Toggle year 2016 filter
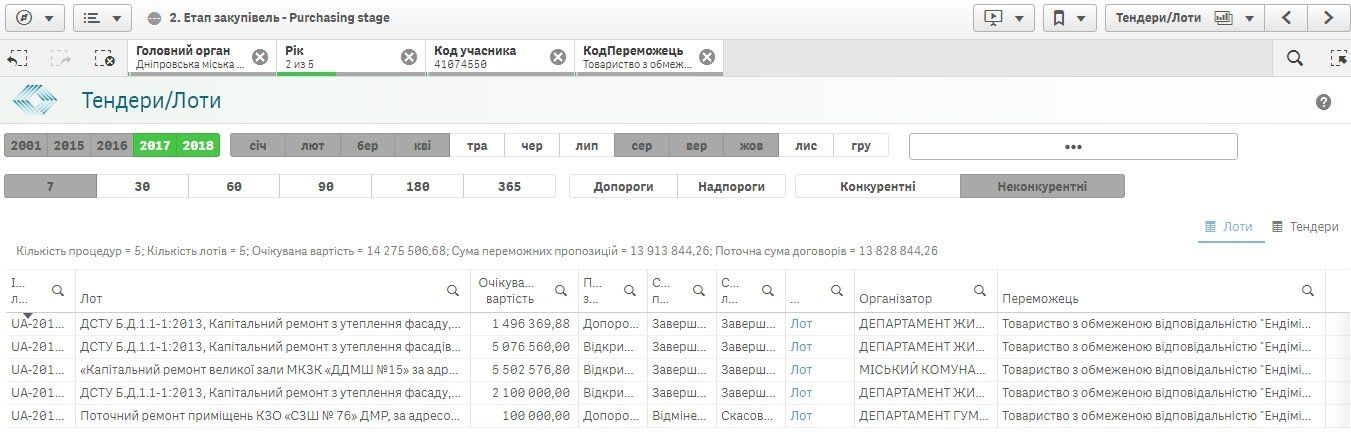The height and width of the screenshot is (446, 1351). coord(112,146)
